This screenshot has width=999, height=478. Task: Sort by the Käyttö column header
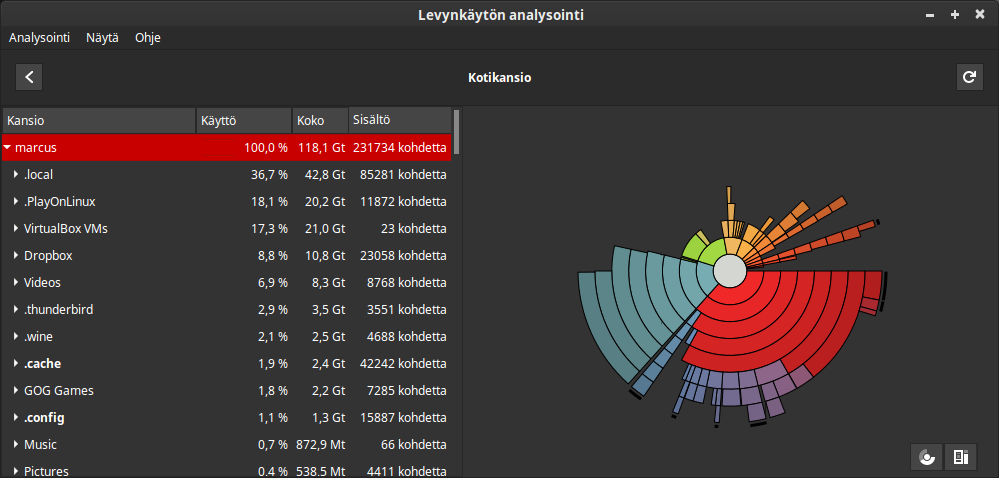point(242,121)
